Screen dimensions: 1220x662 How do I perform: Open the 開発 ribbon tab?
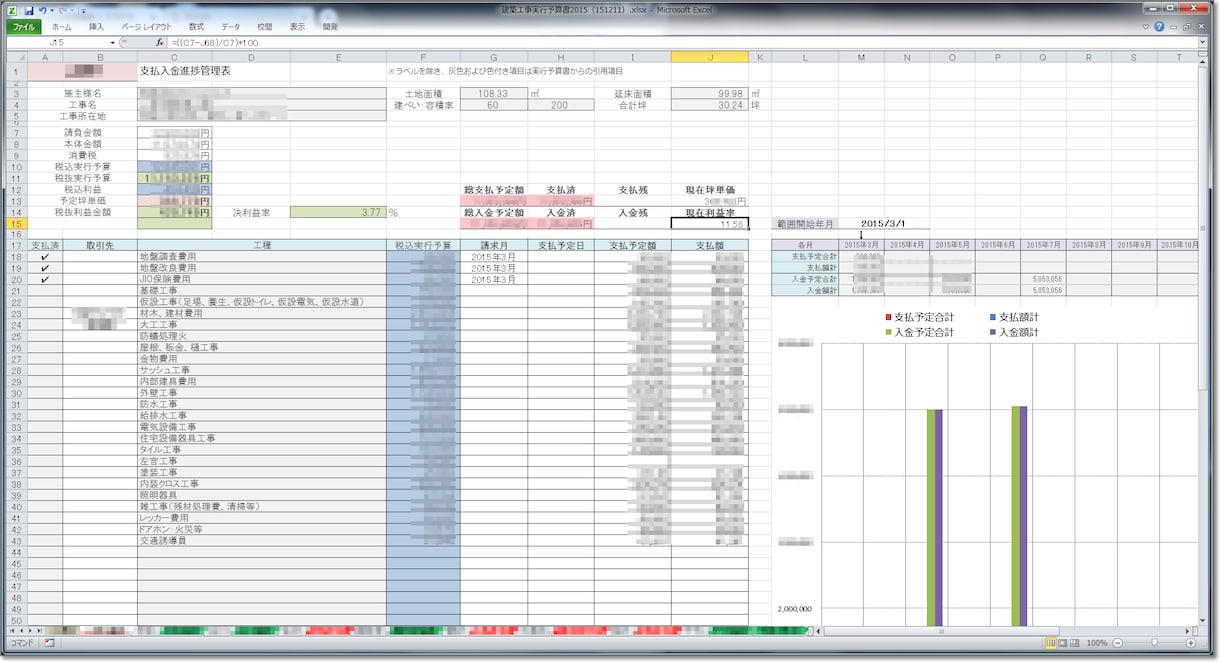coord(330,27)
